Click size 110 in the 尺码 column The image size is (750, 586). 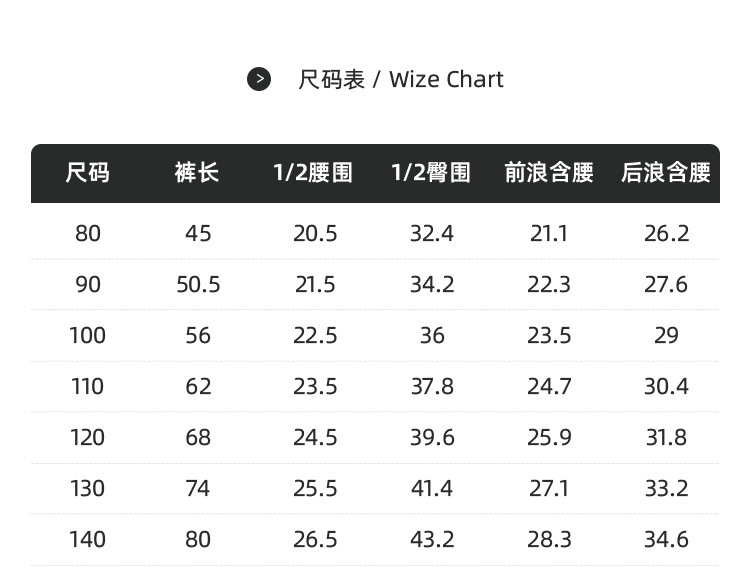click(88, 387)
